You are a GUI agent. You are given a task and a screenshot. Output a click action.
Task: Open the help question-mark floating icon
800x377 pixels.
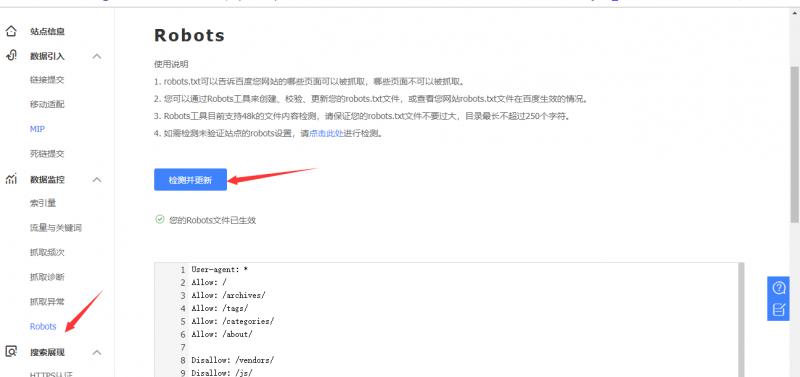(x=779, y=288)
